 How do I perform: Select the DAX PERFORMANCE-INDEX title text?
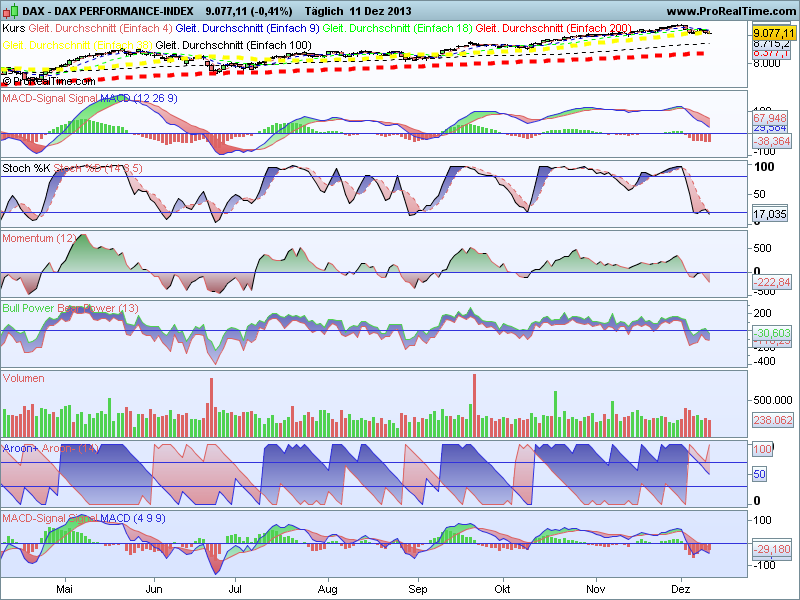[108, 11]
